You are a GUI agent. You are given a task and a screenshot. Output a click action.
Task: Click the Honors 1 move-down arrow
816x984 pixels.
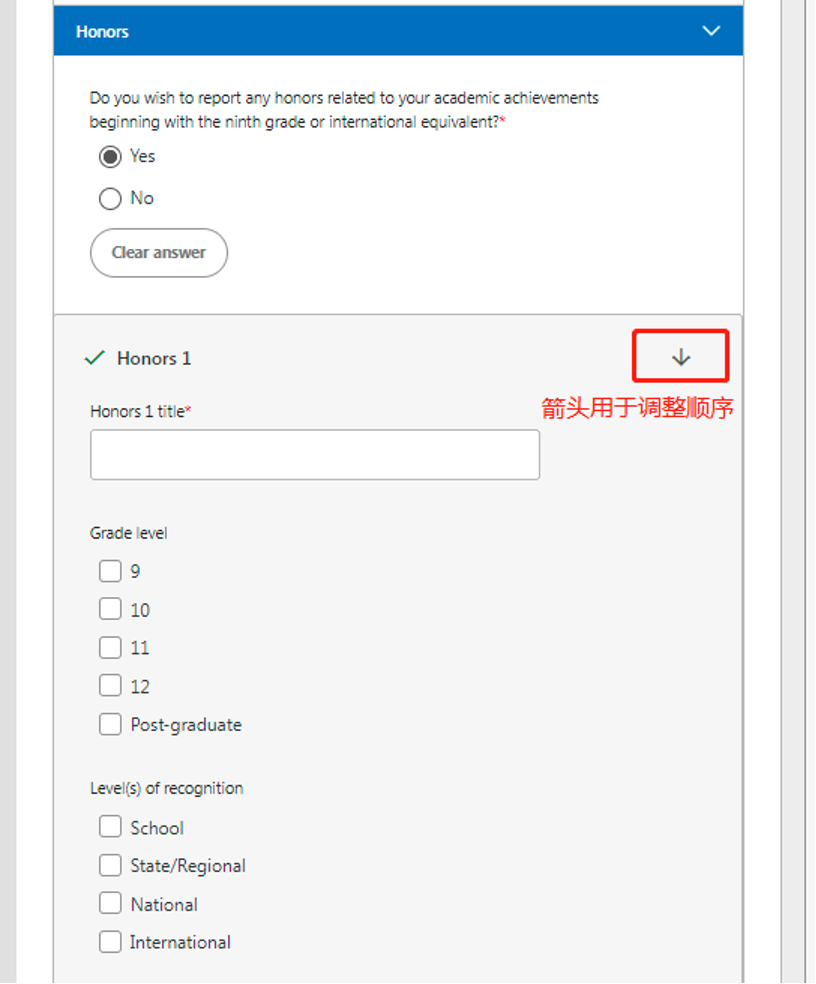click(681, 357)
